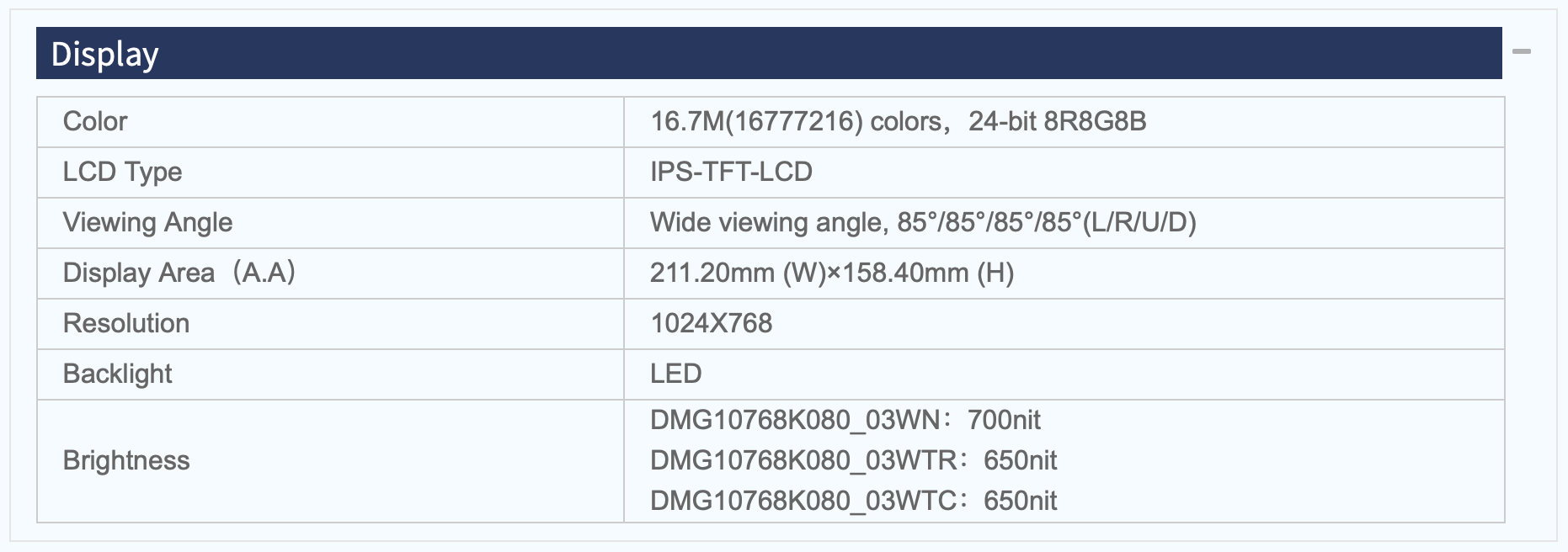Click the DMG10768K080_03WTR 650nit line
1568x552 pixels.
pos(854,460)
